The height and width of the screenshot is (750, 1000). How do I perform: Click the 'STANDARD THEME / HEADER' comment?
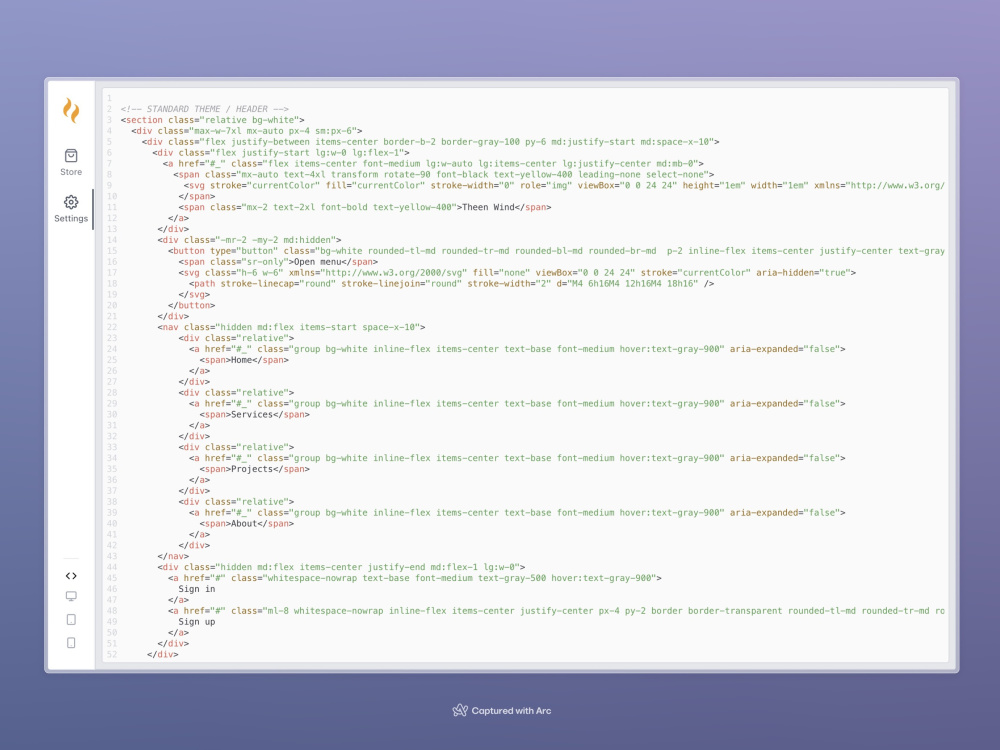[x=205, y=109]
